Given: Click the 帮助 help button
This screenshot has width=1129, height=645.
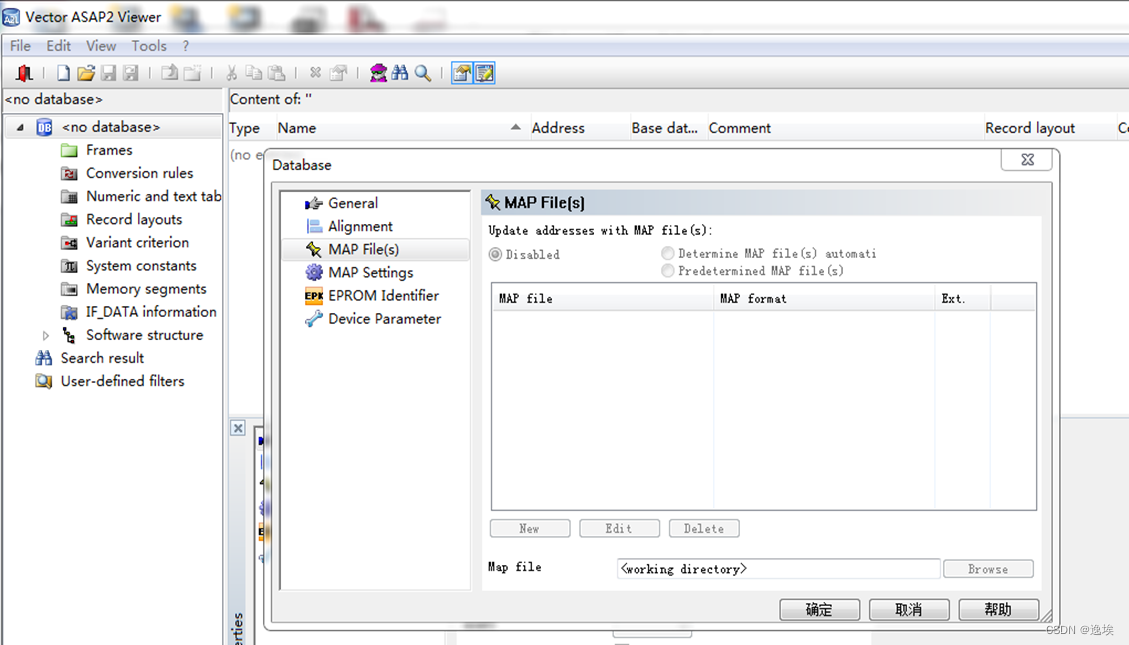Looking at the screenshot, I should coord(999,610).
